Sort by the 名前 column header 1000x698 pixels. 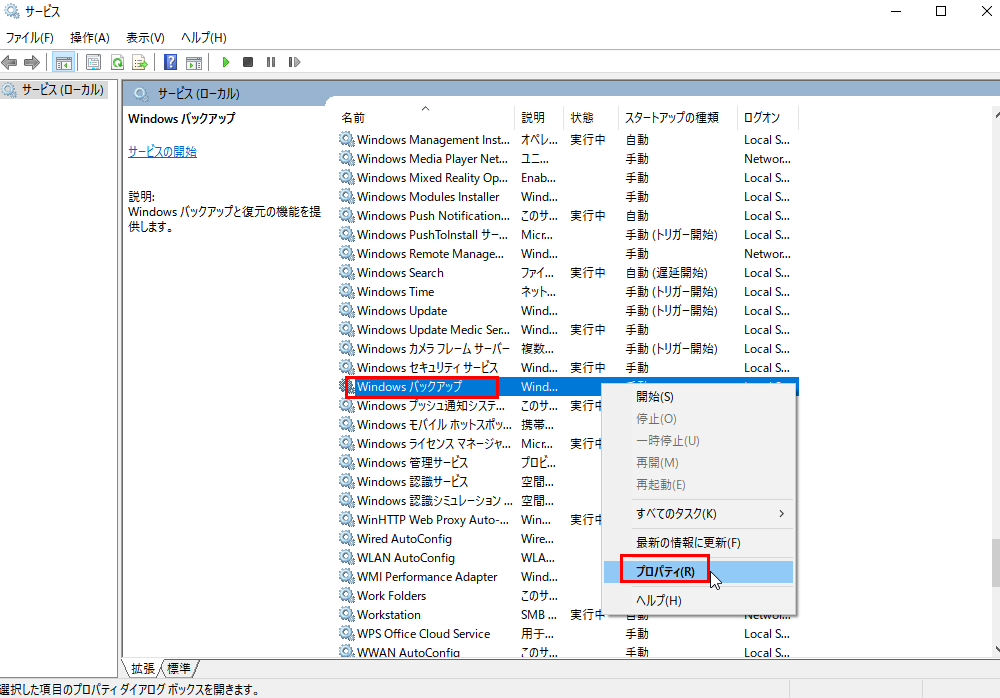[425, 117]
